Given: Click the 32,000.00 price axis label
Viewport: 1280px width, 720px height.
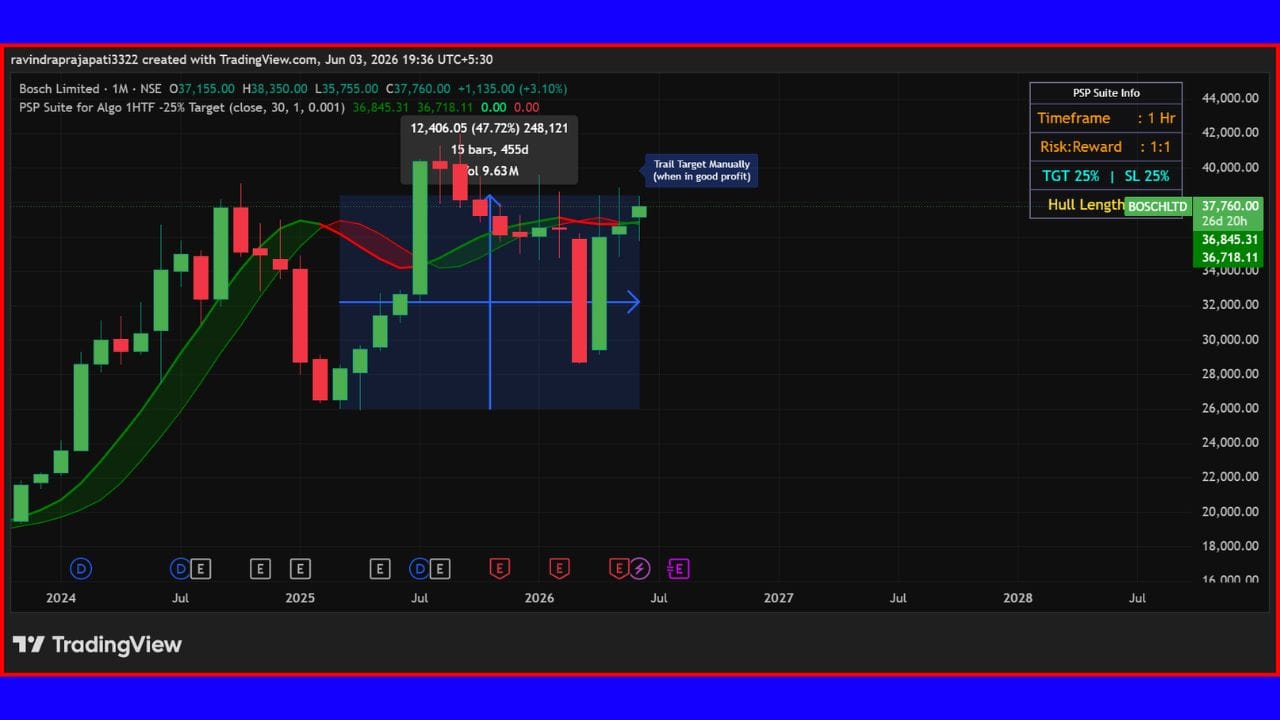Looking at the screenshot, I should [1230, 305].
